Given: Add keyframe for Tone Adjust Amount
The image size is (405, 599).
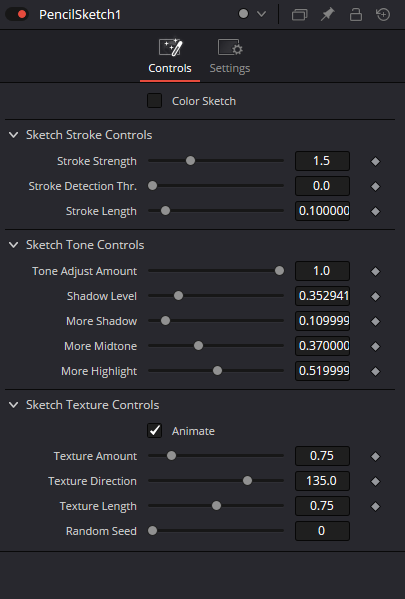Looking at the screenshot, I should [376, 271].
